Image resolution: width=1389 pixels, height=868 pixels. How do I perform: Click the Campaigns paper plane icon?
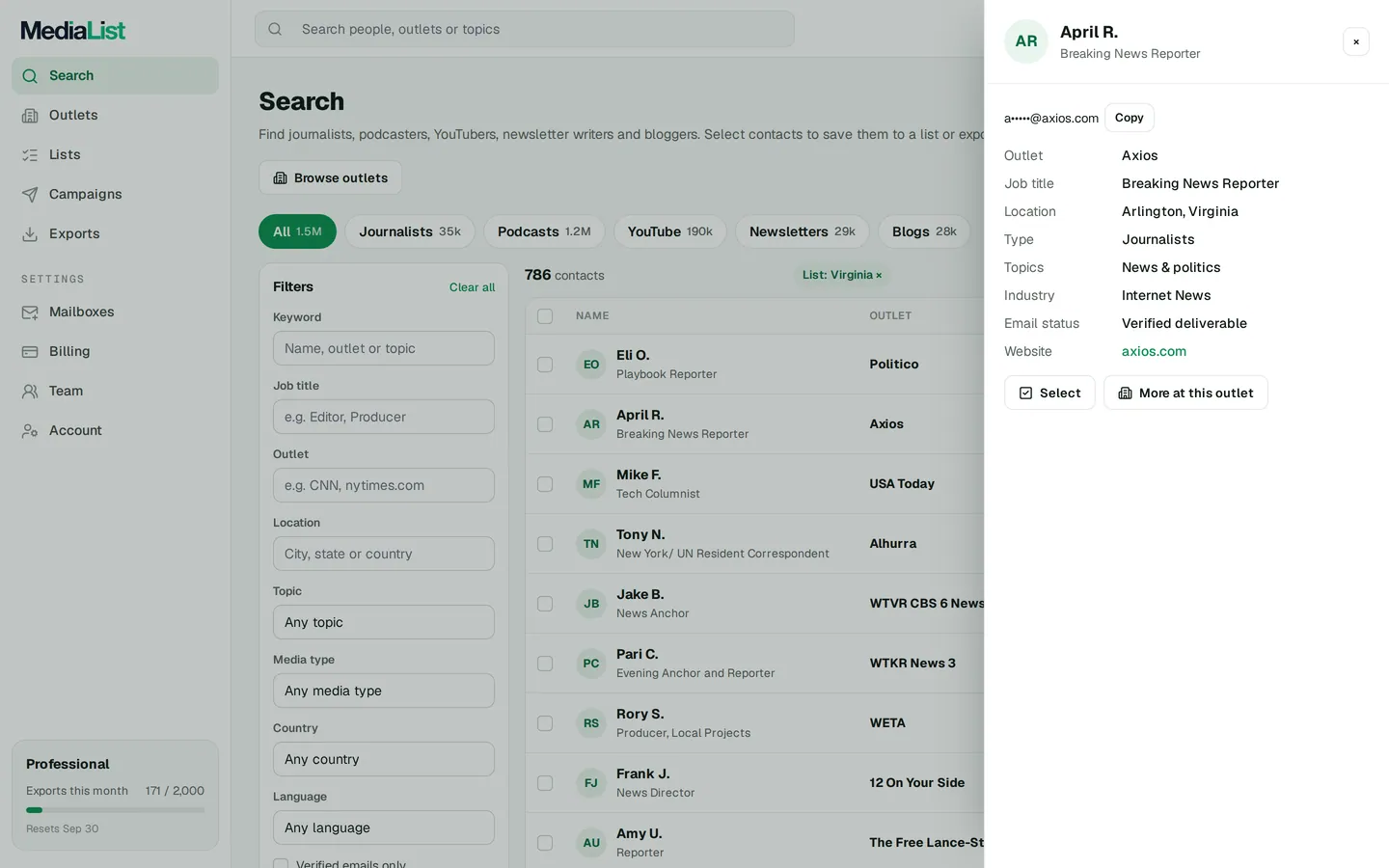tap(30, 194)
